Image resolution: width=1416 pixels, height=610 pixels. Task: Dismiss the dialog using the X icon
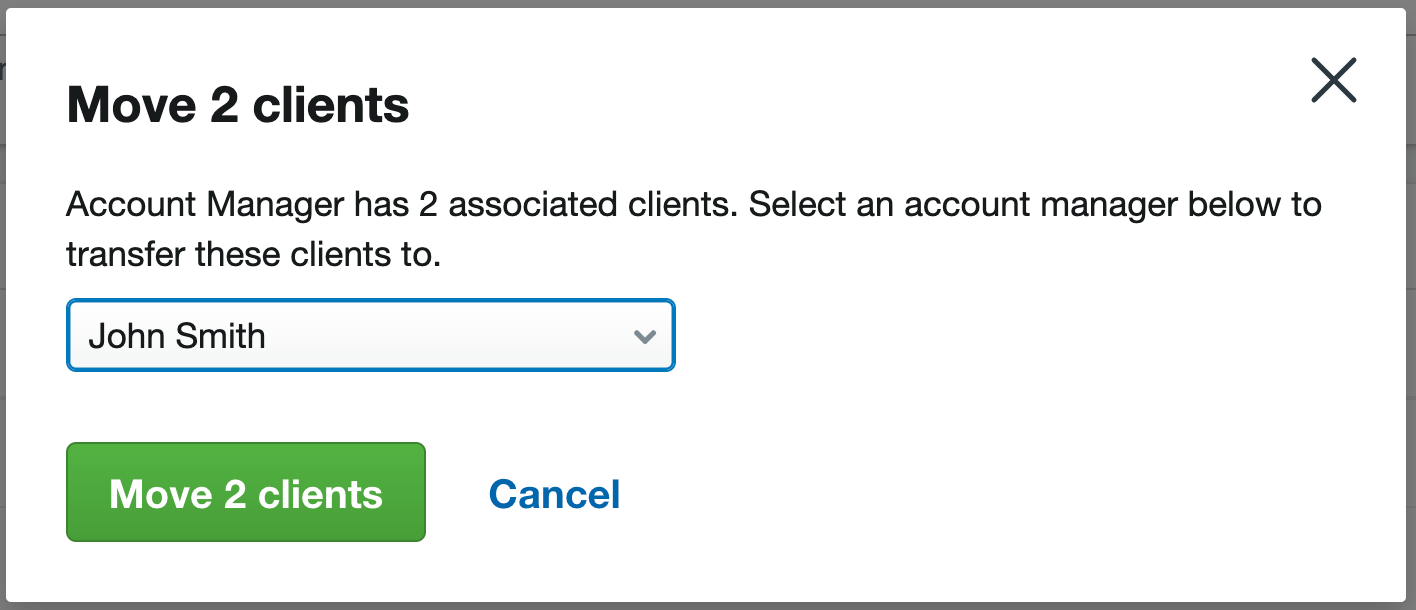pos(1334,80)
